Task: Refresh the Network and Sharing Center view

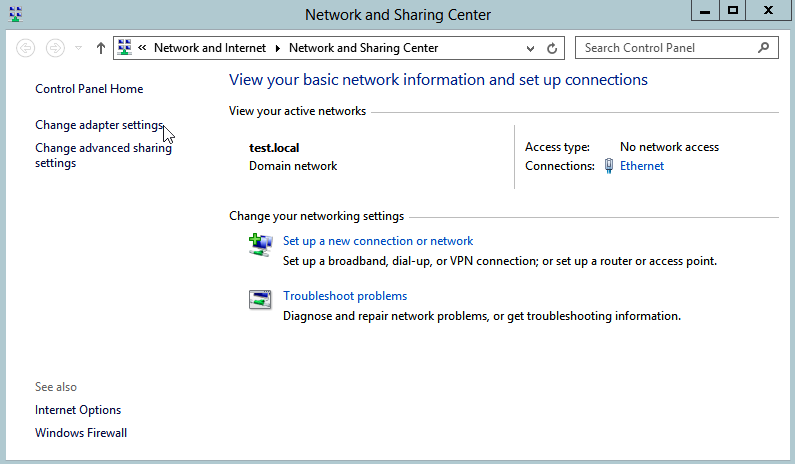Action: [552, 48]
